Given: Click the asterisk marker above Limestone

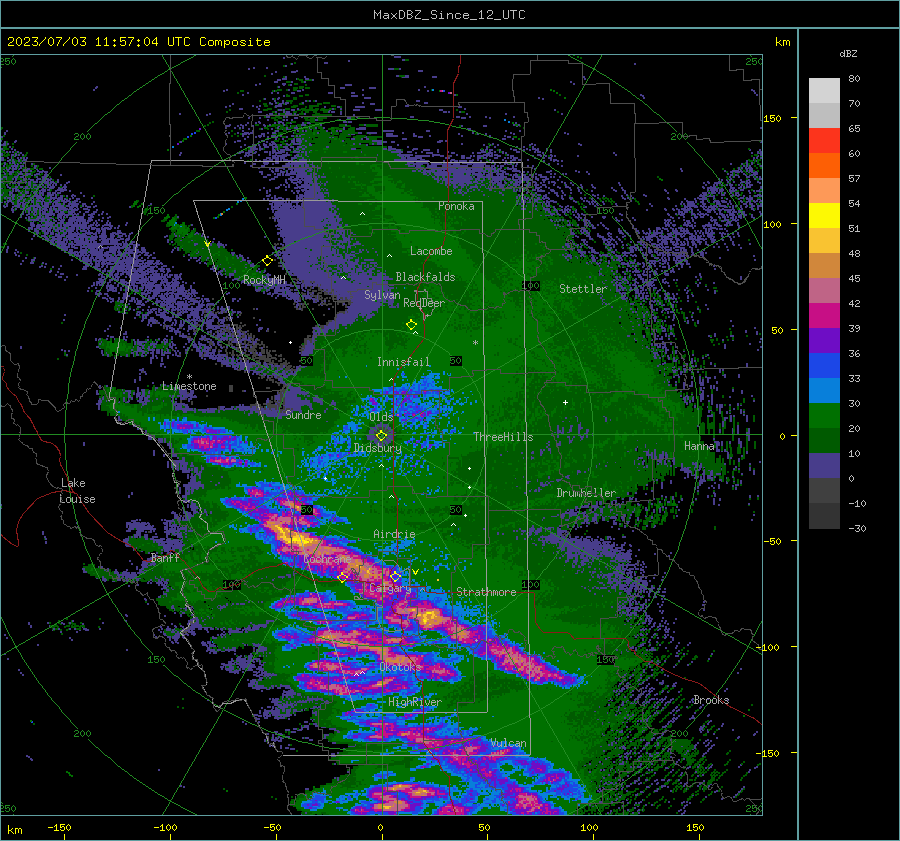Looking at the screenshot, I should coord(189,377).
